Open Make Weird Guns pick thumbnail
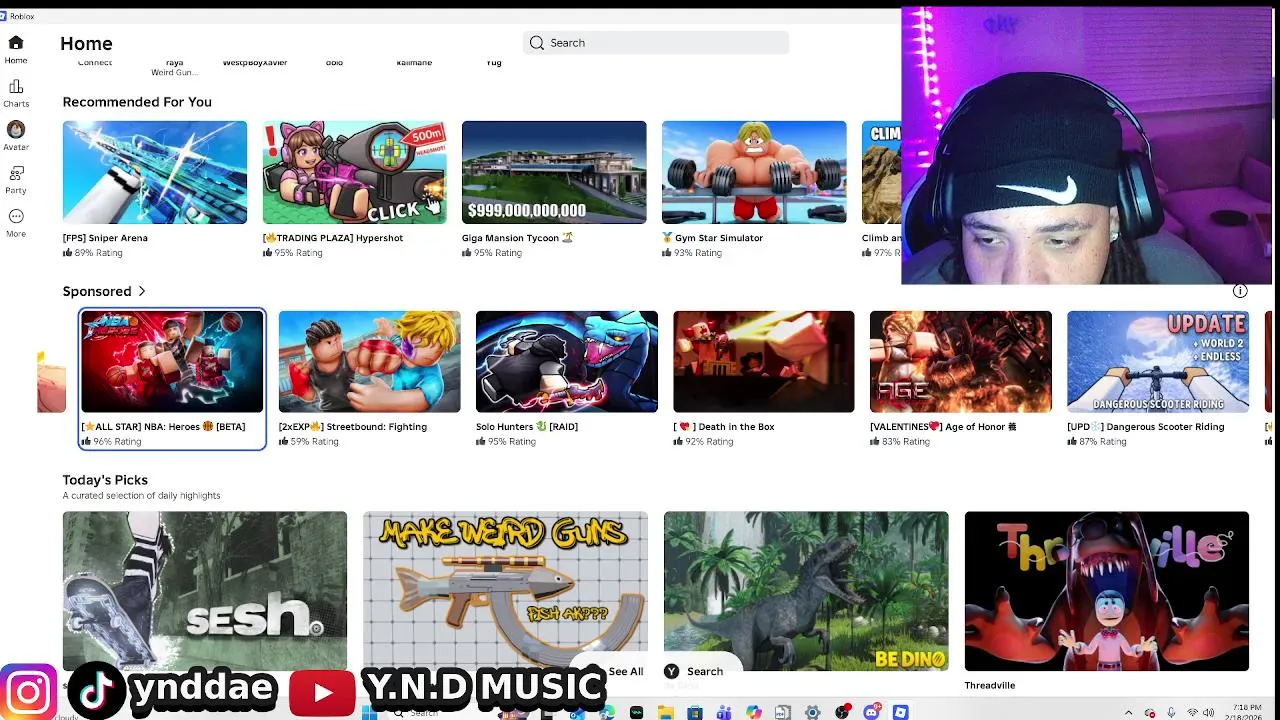1280x720 pixels. pyautogui.click(x=506, y=591)
